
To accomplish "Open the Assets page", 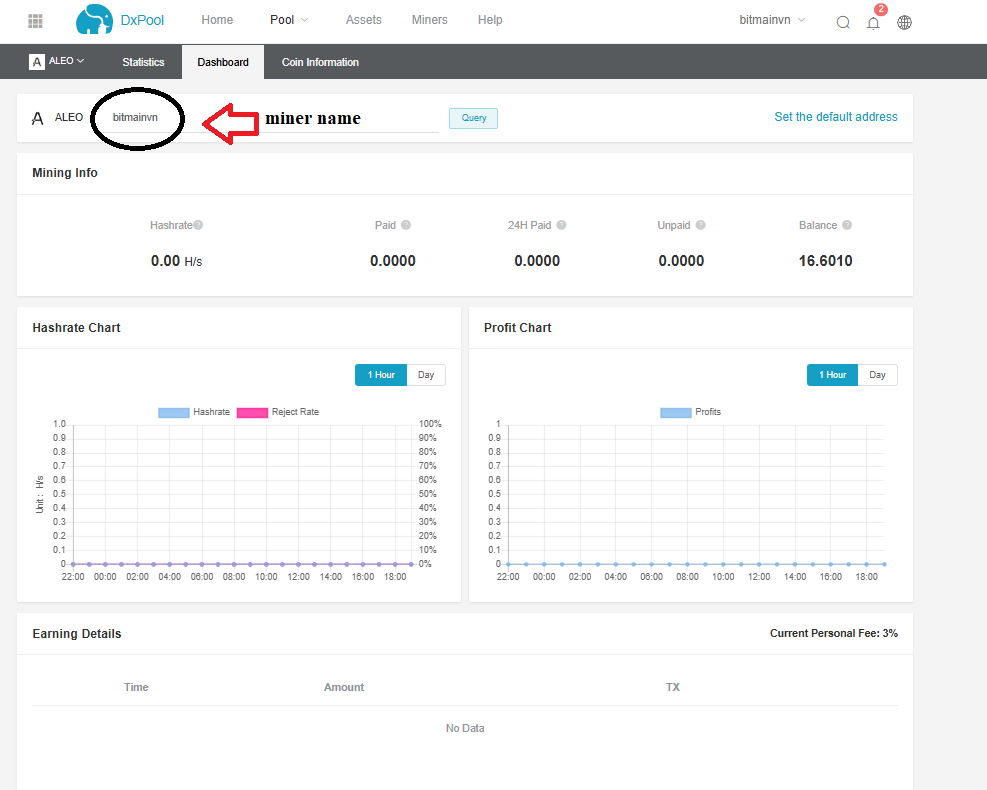I will click(363, 20).
